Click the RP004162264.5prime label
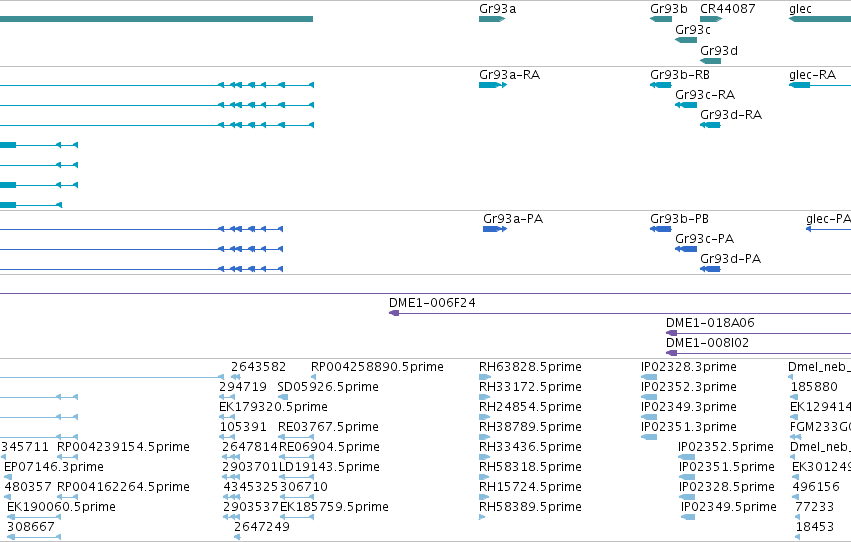This screenshot has height=542, width=851. click(123, 487)
